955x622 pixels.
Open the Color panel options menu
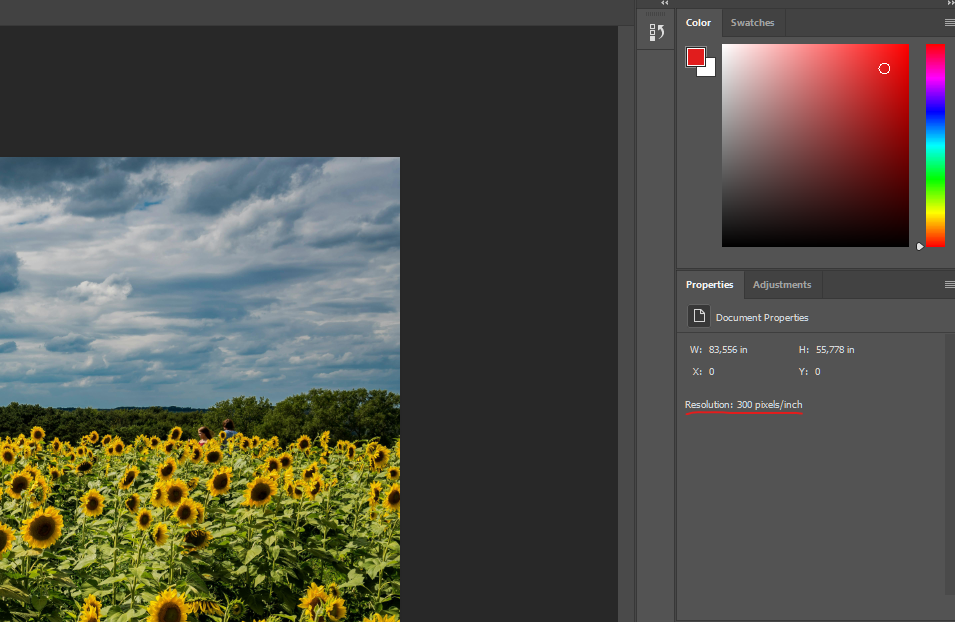pyautogui.click(x=949, y=23)
